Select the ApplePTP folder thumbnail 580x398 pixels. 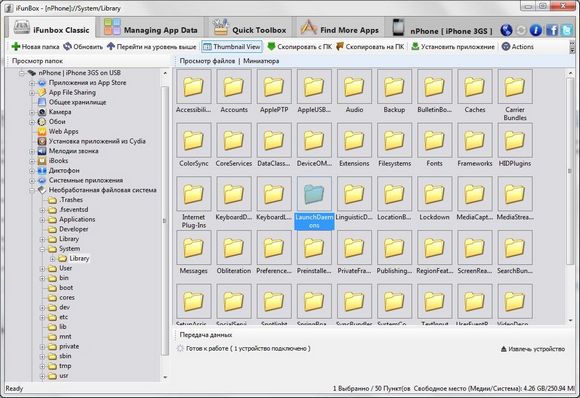274,87
